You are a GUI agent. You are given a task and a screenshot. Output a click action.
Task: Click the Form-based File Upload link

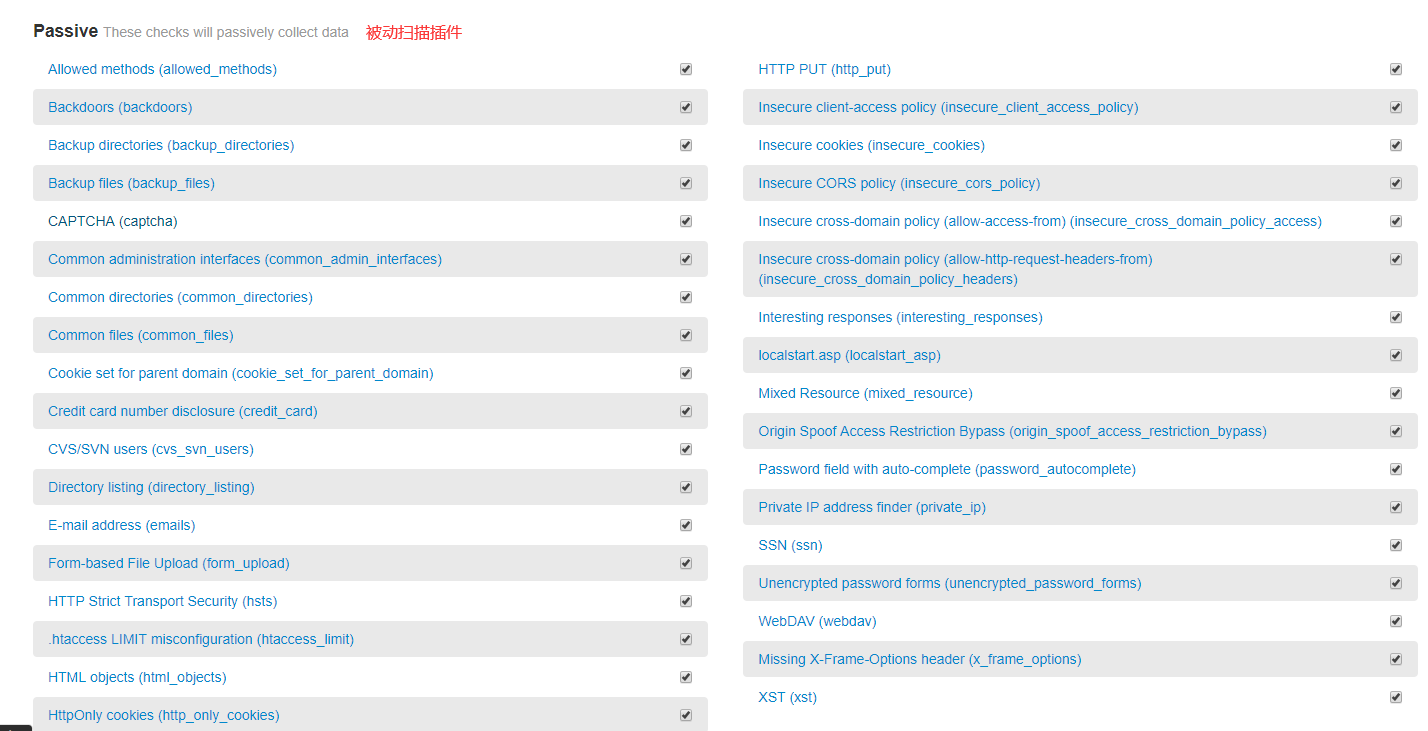pyautogui.click(x=168, y=563)
